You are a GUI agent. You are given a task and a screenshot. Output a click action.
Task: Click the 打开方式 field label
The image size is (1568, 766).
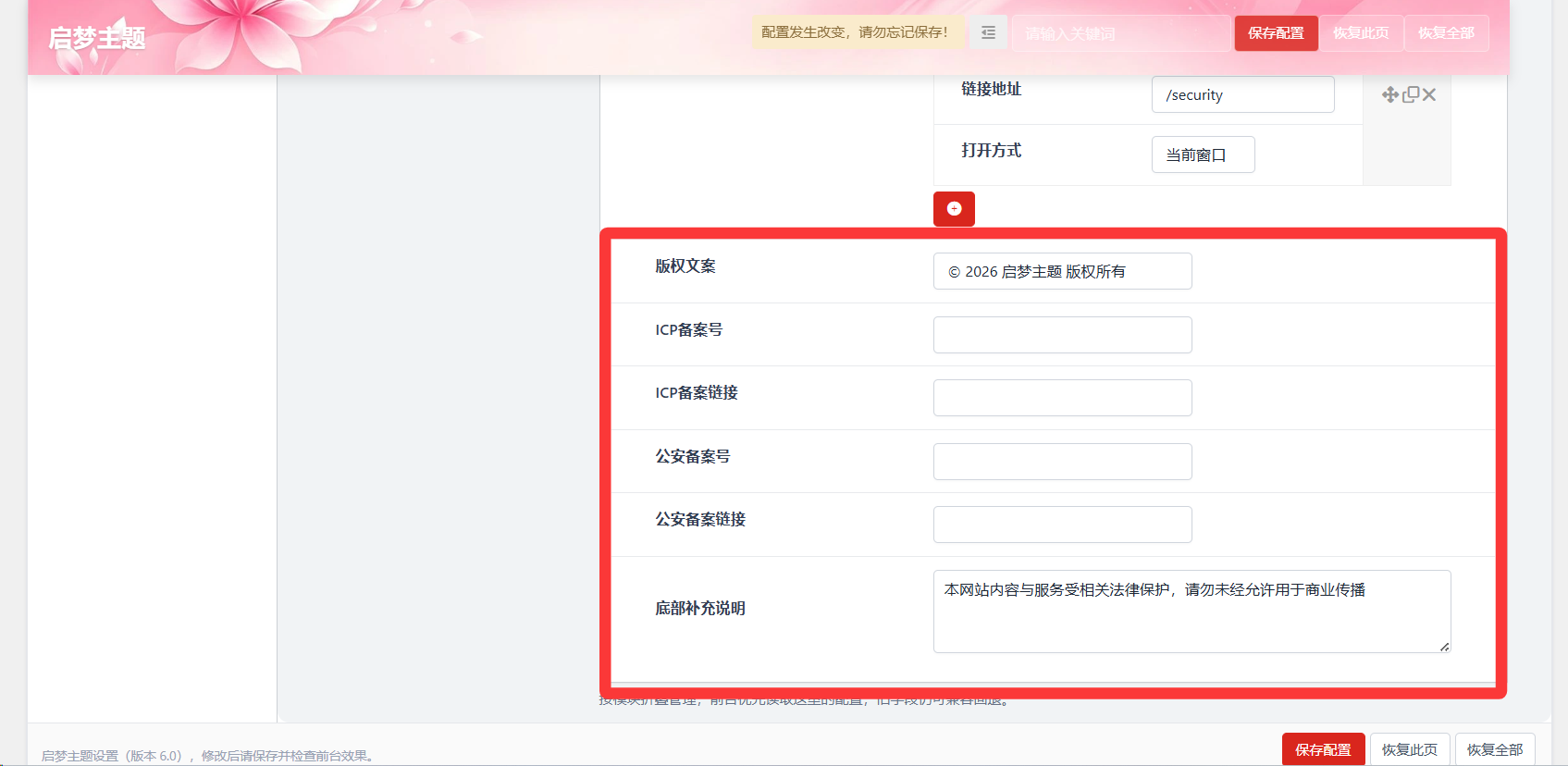click(991, 150)
